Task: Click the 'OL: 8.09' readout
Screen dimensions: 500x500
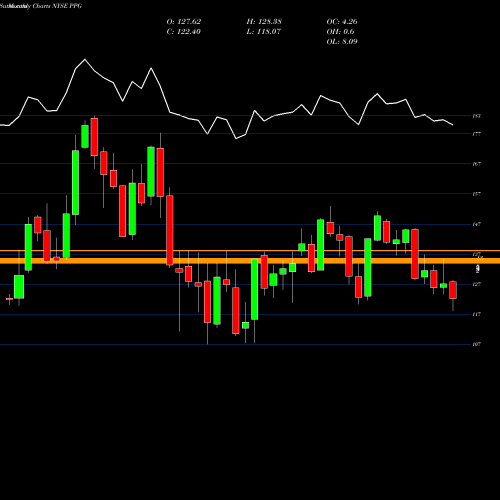Action: [342, 42]
